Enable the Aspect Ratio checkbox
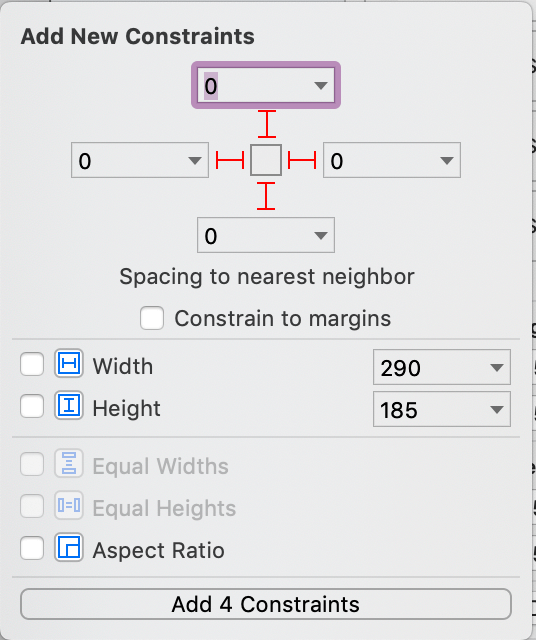The image size is (536, 640). (x=32, y=548)
